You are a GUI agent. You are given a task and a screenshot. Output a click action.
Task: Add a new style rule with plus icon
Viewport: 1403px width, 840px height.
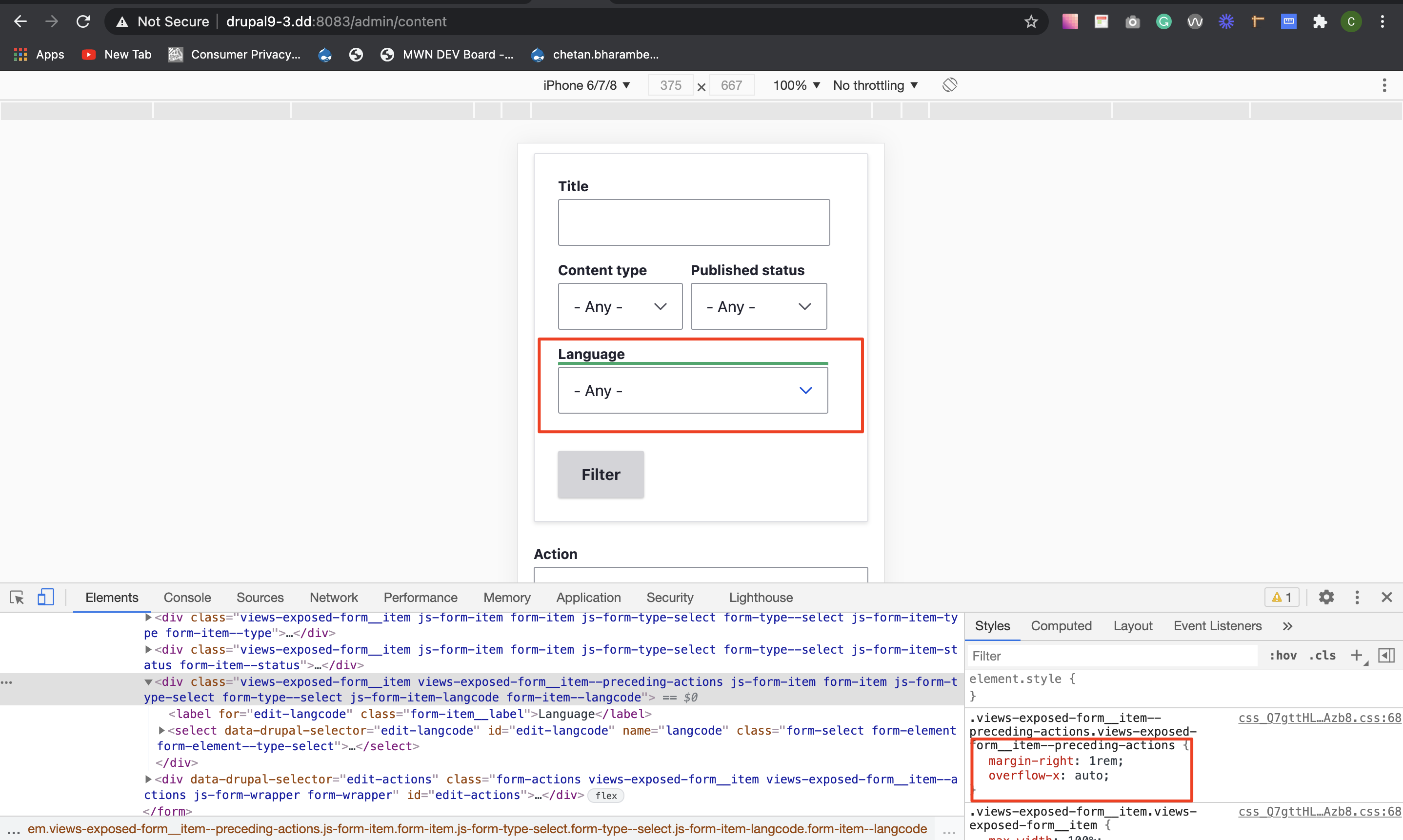[1356, 656]
